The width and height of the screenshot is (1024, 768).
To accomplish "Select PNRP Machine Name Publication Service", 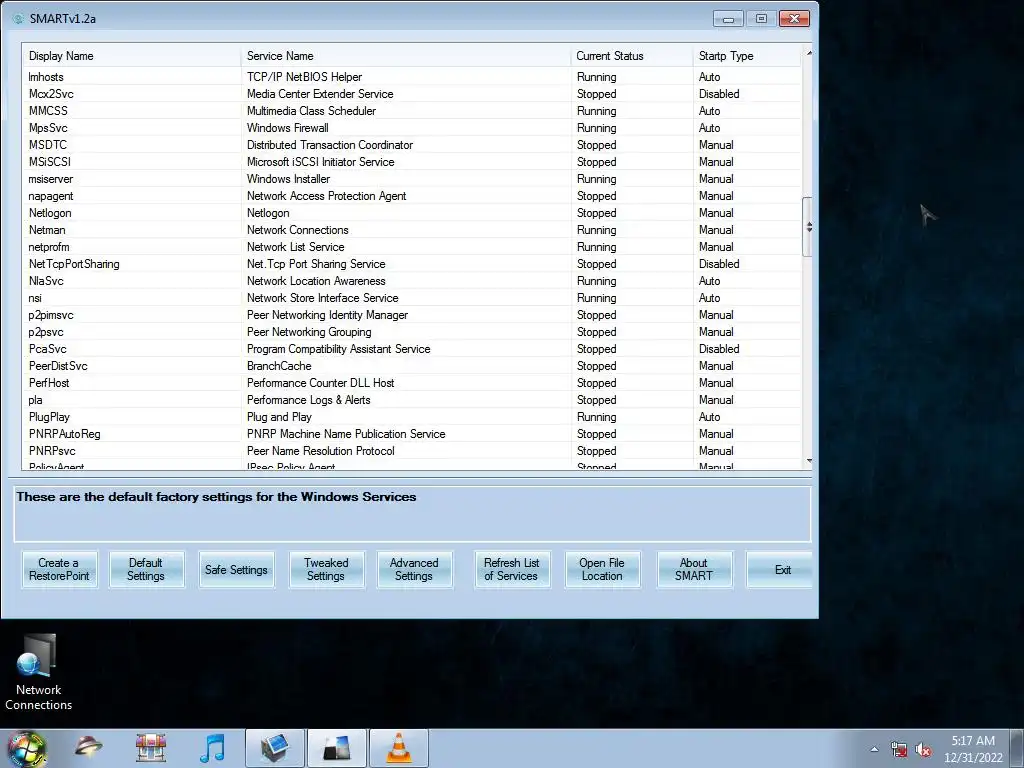I will click(346, 434).
